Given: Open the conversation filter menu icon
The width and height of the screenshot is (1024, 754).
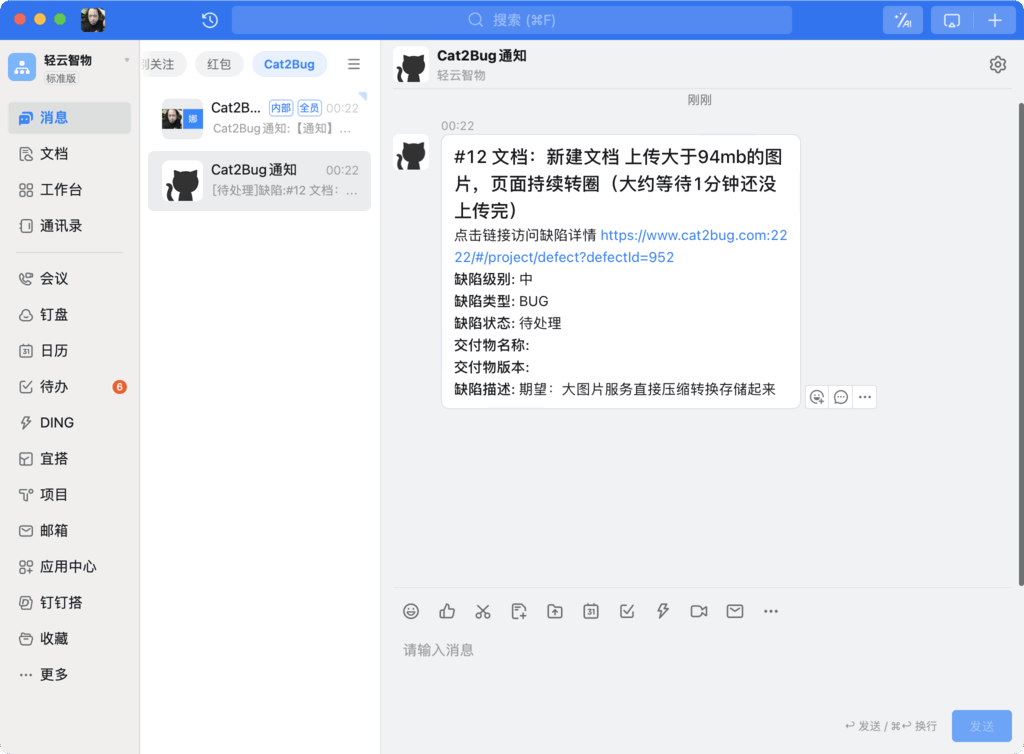Looking at the screenshot, I should click(x=354, y=64).
